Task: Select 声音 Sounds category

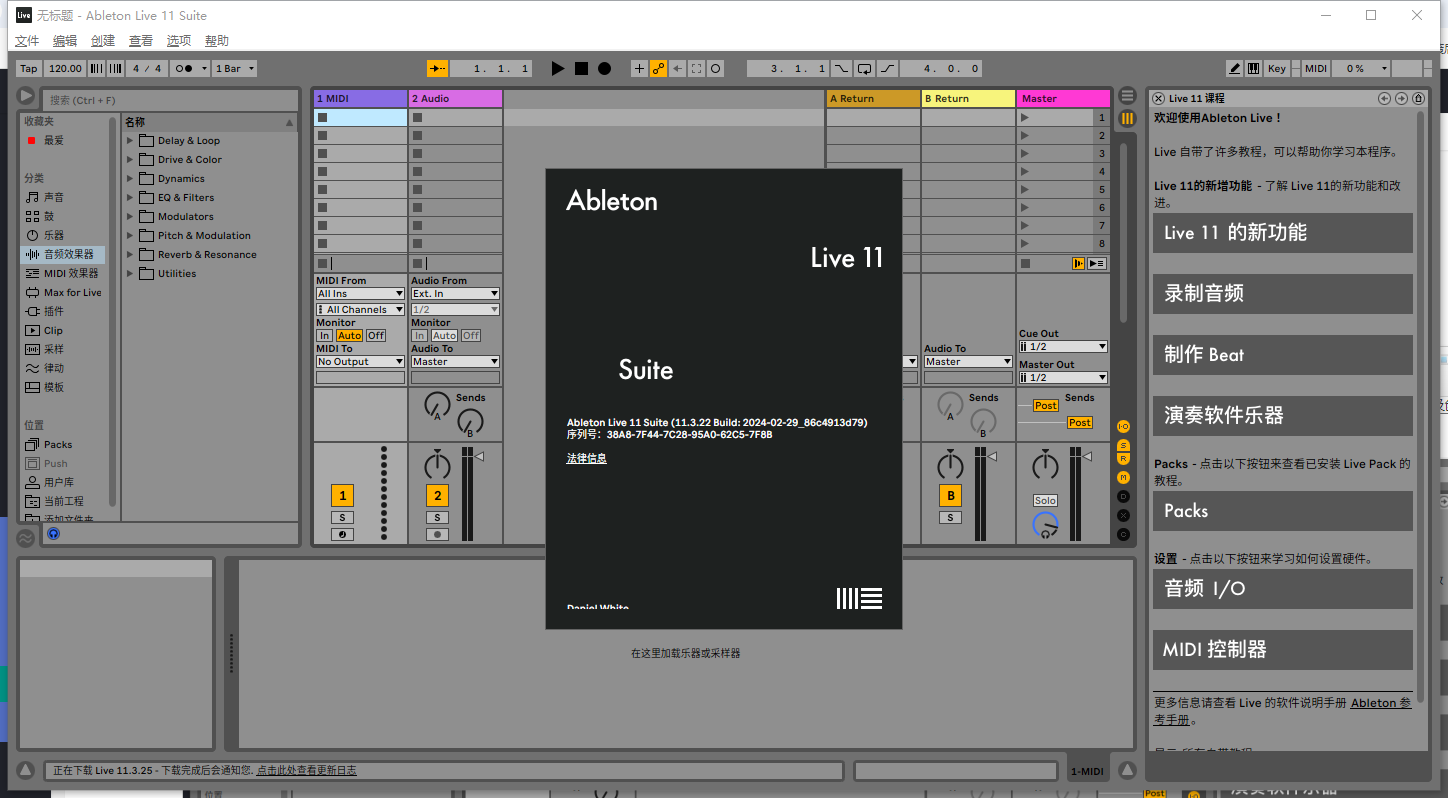Action: click(x=54, y=197)
